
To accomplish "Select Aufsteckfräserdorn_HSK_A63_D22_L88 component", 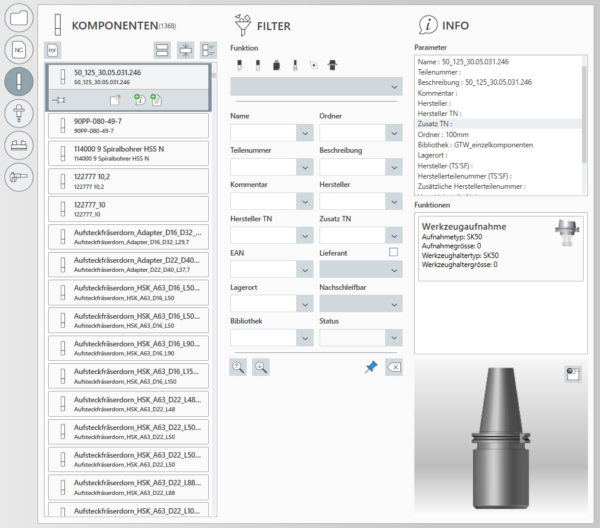I will click(x=129, y=487).
